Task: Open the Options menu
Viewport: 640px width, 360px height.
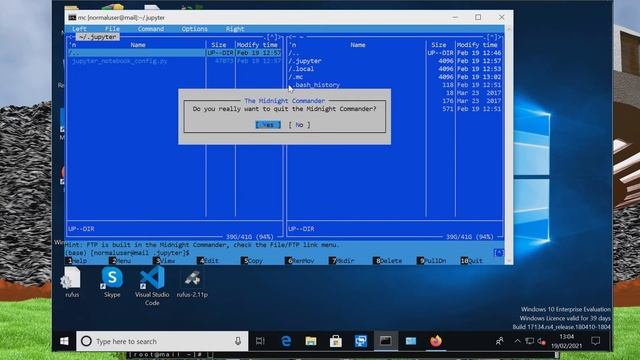Action: click(195, 29)
